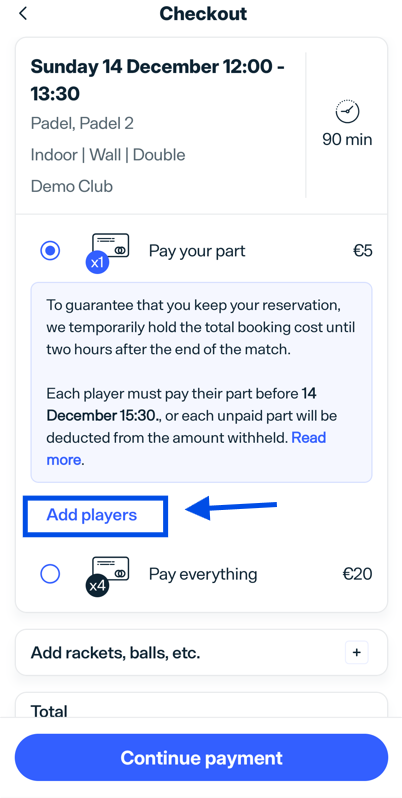Click the Checkout page heading
Viewport: 402px width, 798px height.
pos(203,14)
